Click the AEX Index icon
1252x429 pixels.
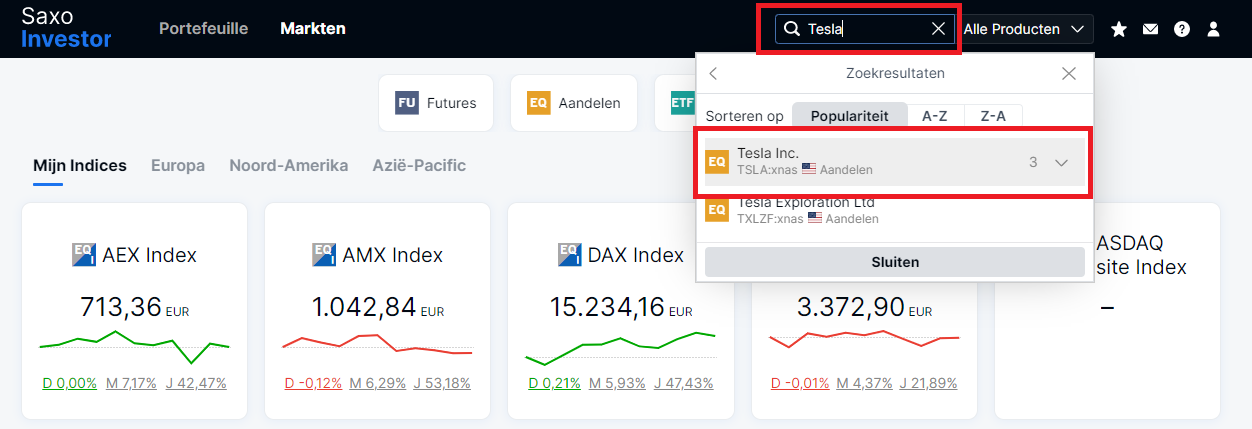(84, 254)
